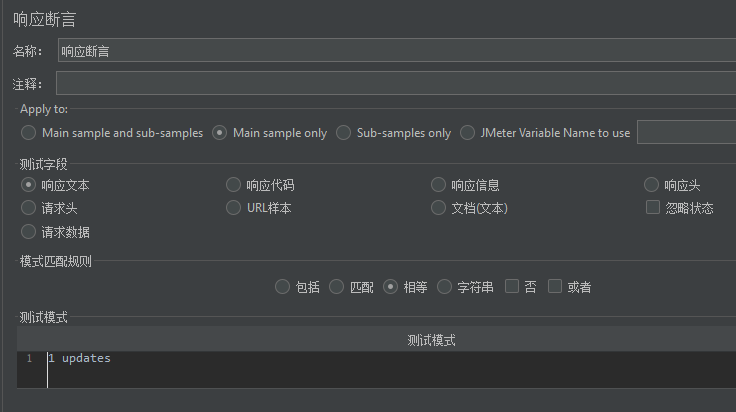Viewport: 736px width, 412px height.
Task: Click the 名称 input field
Action: pos(397,50)
